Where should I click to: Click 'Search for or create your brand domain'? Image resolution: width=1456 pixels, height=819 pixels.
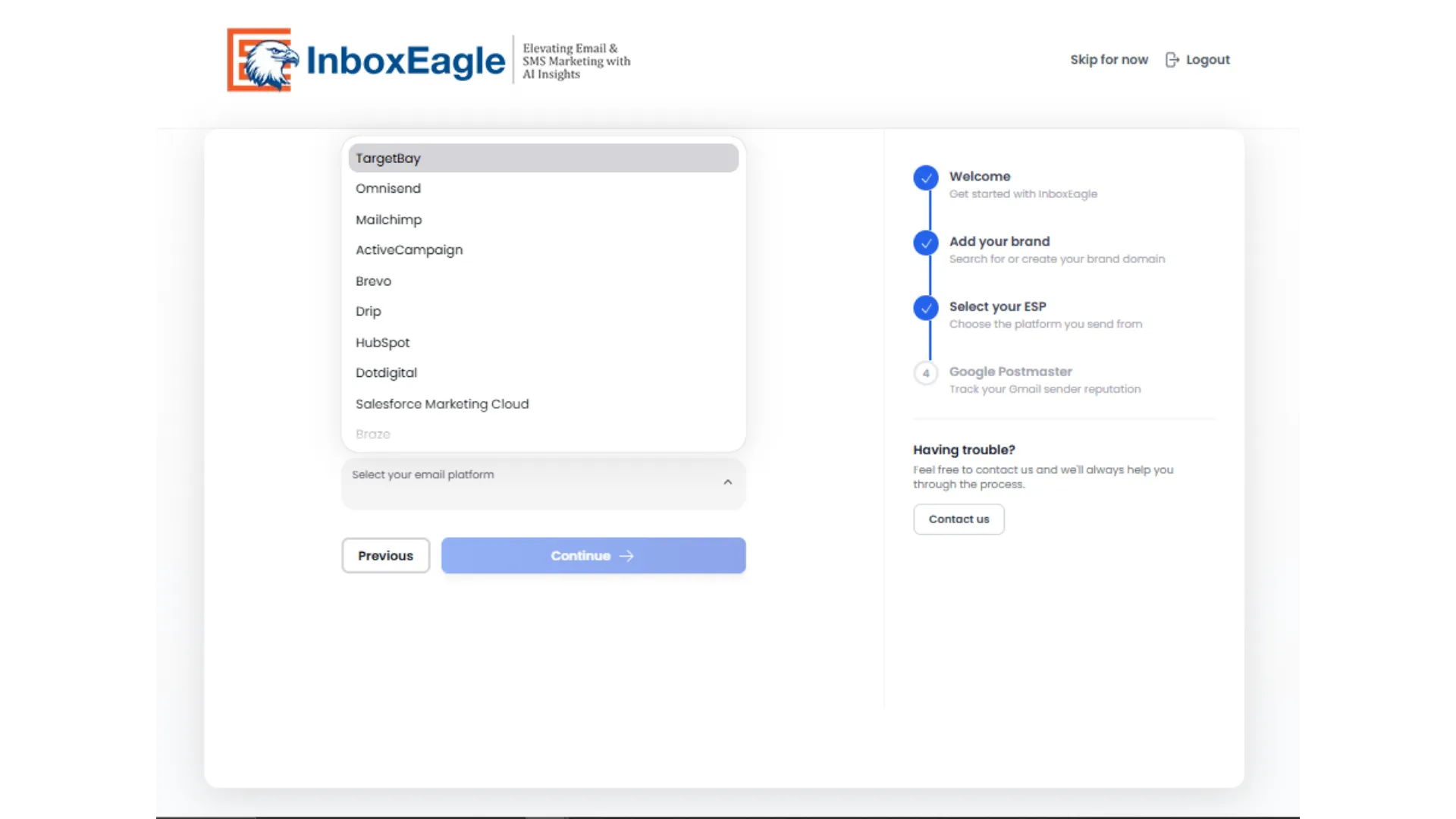[x=1057, y=259]
